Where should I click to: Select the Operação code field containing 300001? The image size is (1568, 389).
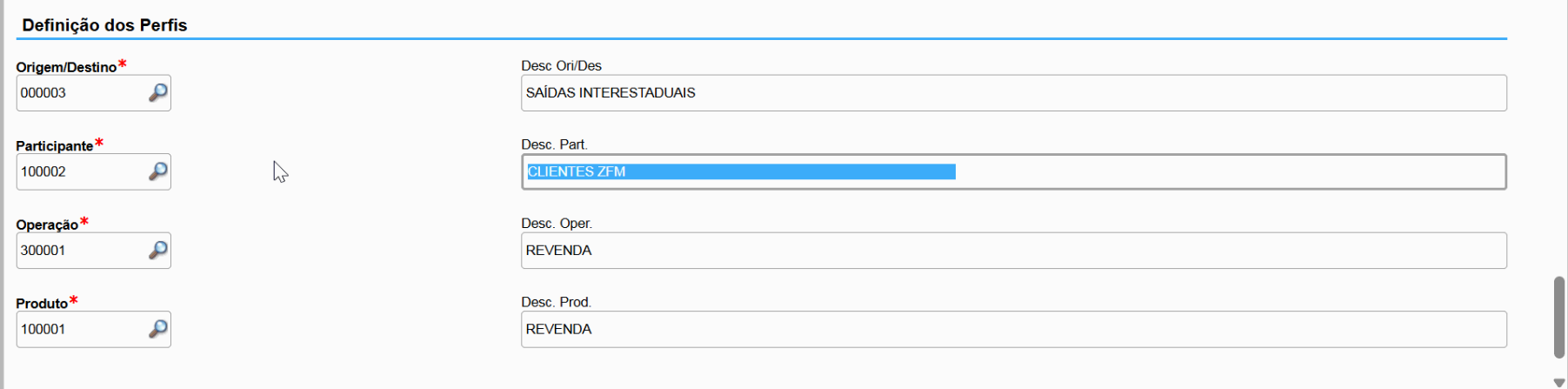[x=78, y=251]
